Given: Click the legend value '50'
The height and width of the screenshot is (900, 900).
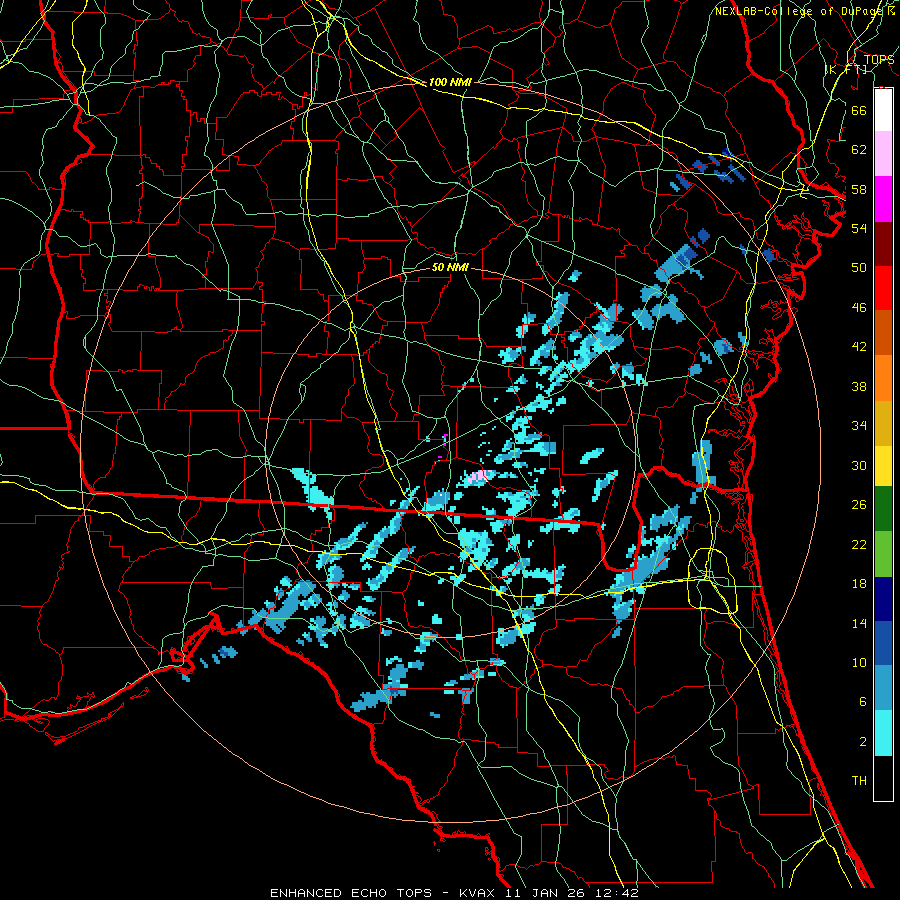Looking at the screenshot, I should [859, 268].
